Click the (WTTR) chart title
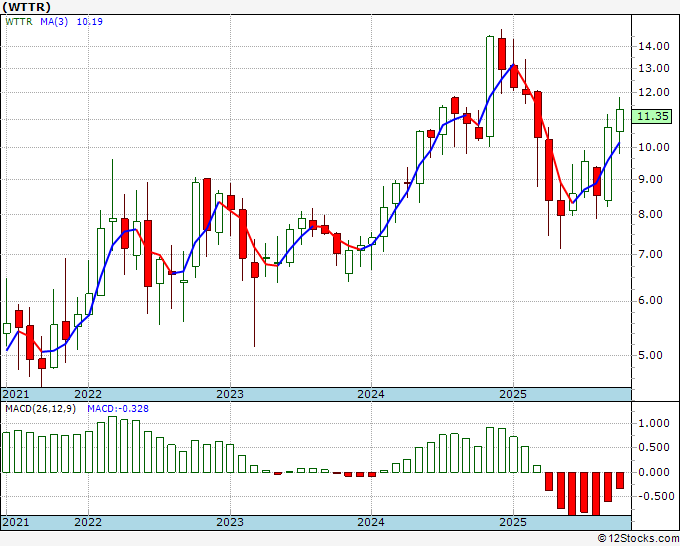Screen dimensions: 680x546 [26, 7]
